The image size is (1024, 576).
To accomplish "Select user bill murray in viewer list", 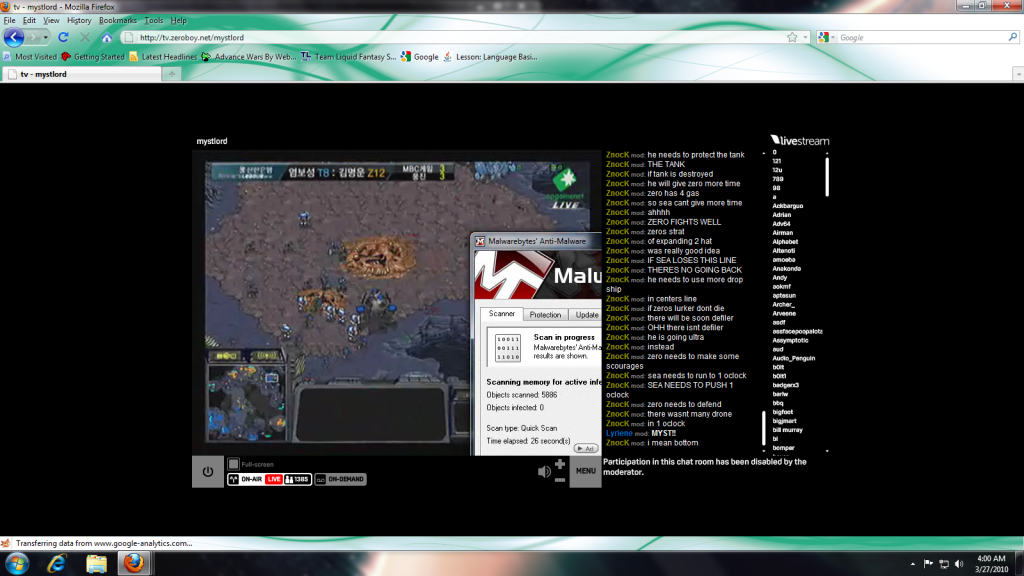I will coord(787,430).
